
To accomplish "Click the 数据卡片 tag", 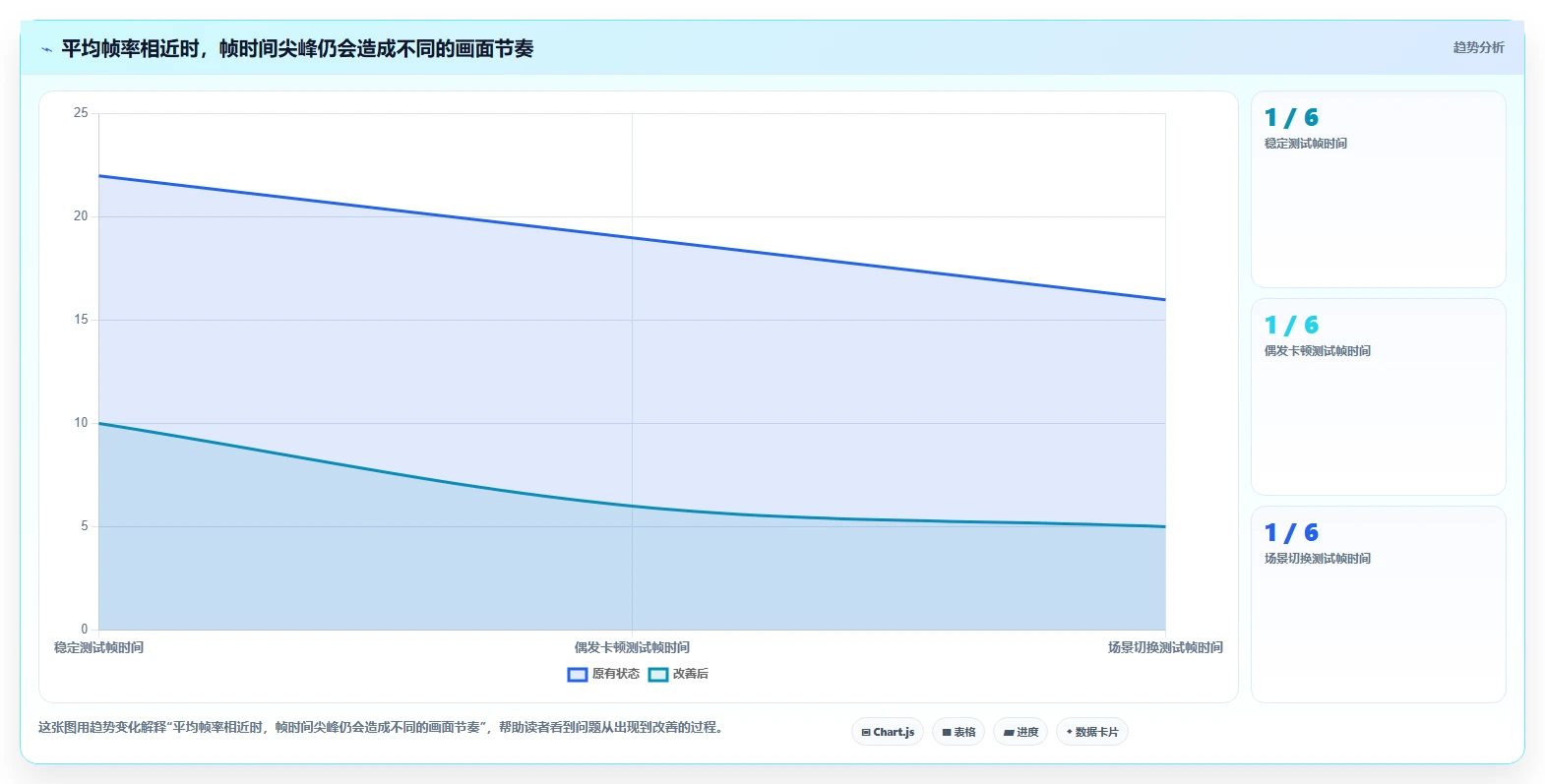I will [x=1092, y=732].
